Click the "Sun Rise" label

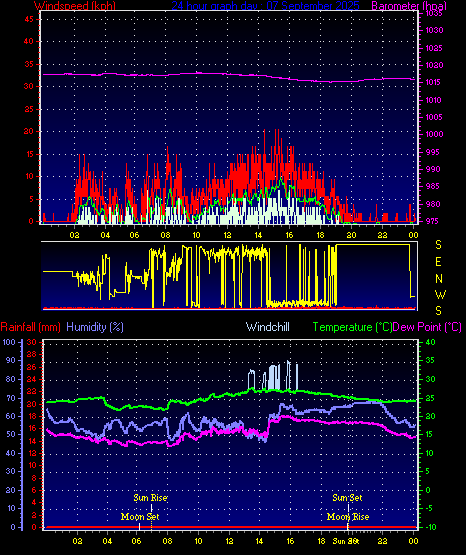tap(150, 498)
